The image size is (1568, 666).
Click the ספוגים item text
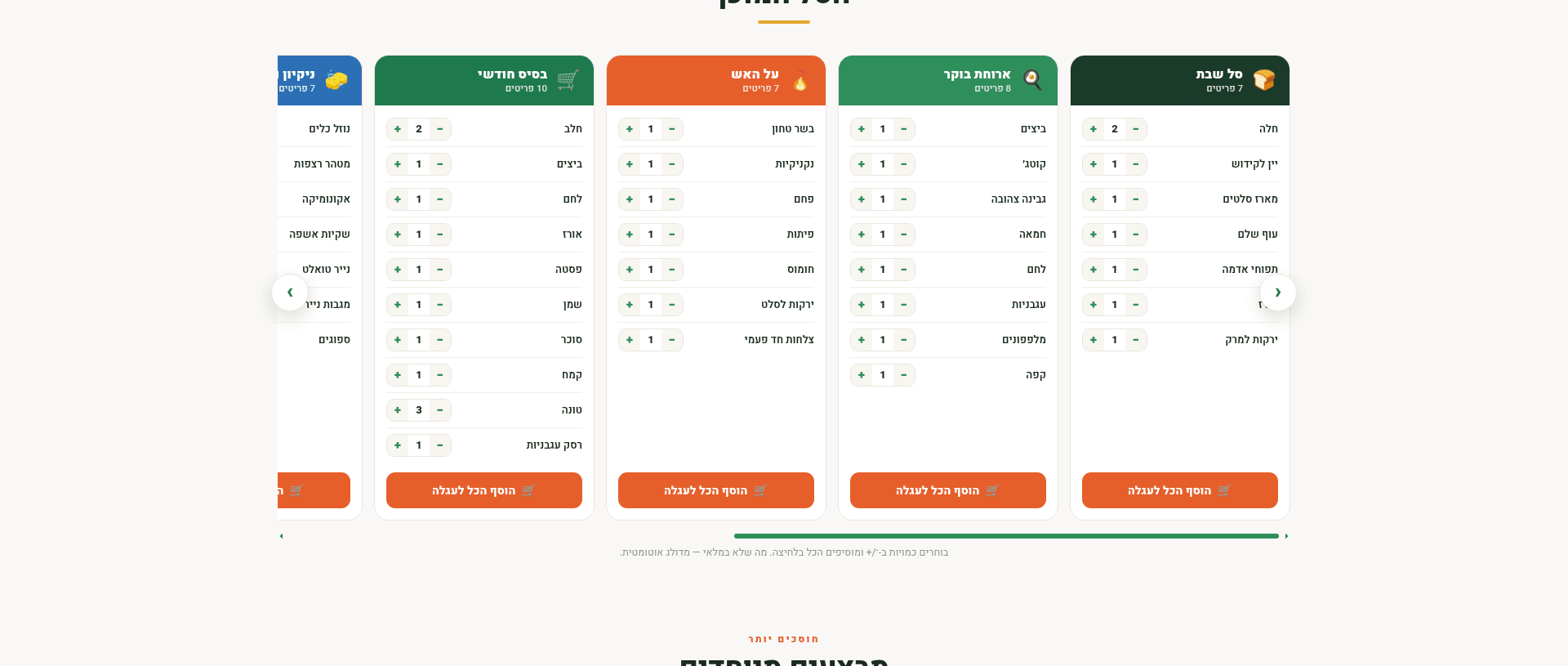(x=334, y=340)
